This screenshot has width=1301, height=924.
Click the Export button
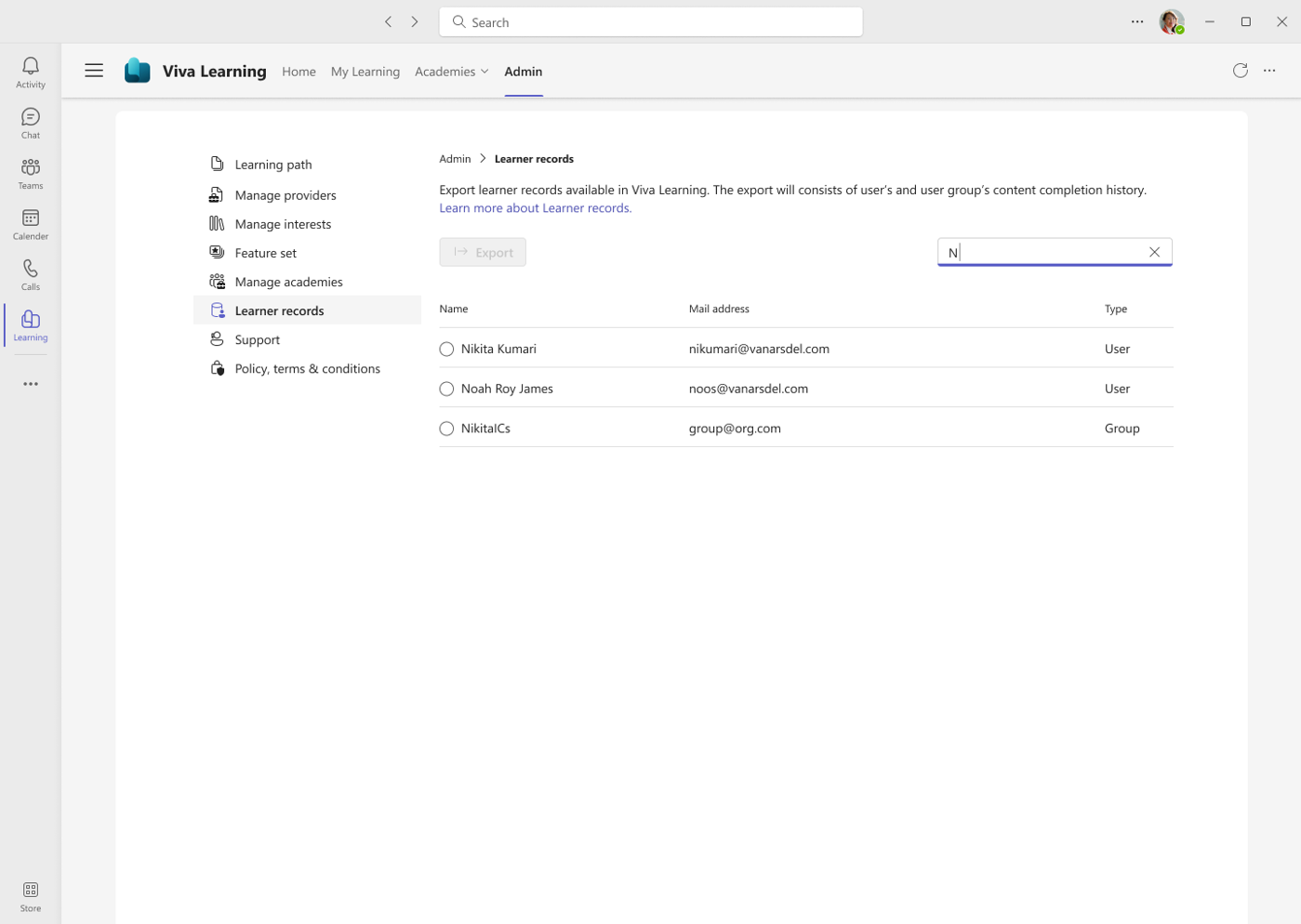click(x=483, y=252)
